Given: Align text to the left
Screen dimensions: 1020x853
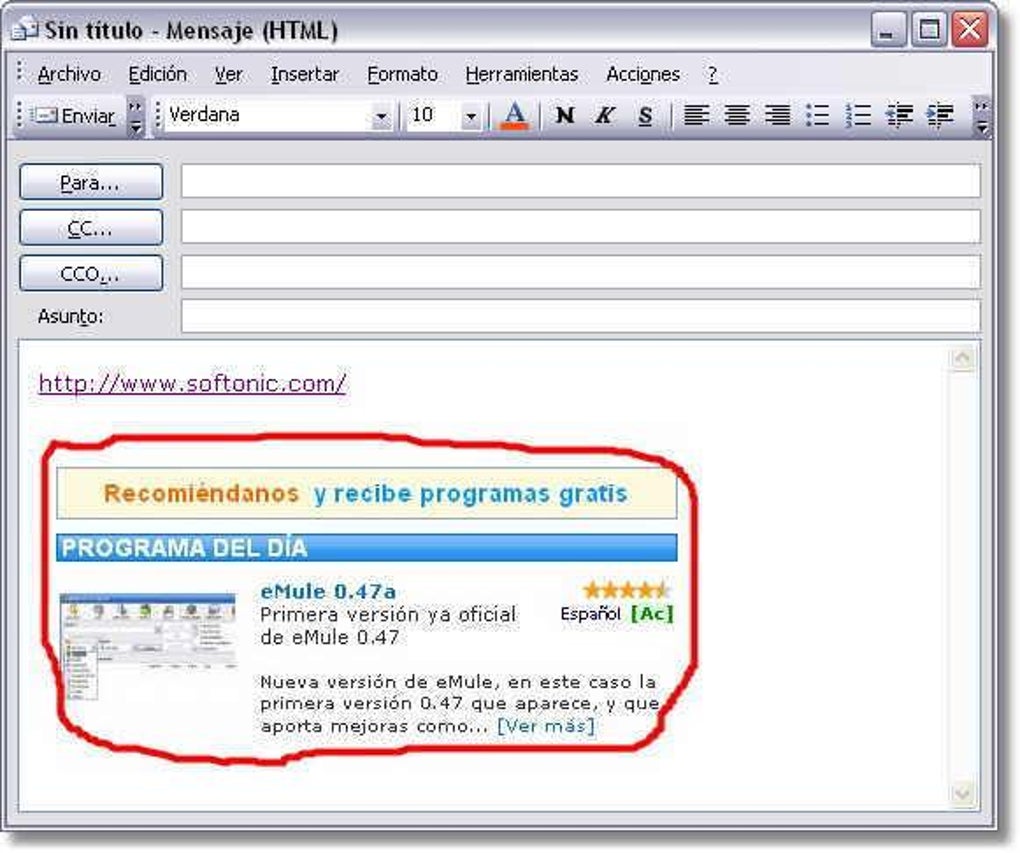Looking at the screenshot, I should coord(696,116).
